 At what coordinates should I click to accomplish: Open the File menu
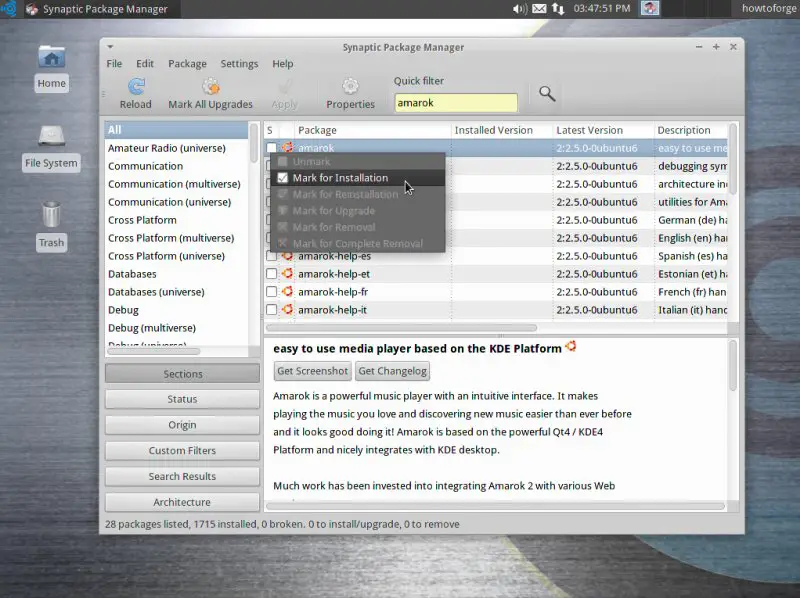click(x=114, y=64)
